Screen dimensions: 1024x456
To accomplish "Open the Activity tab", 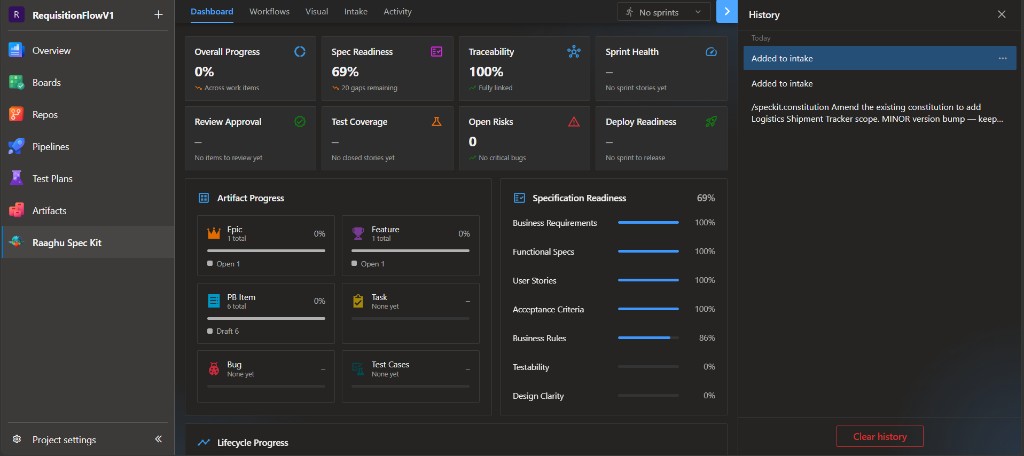I will pyautogui.click(x=398, y=12).
